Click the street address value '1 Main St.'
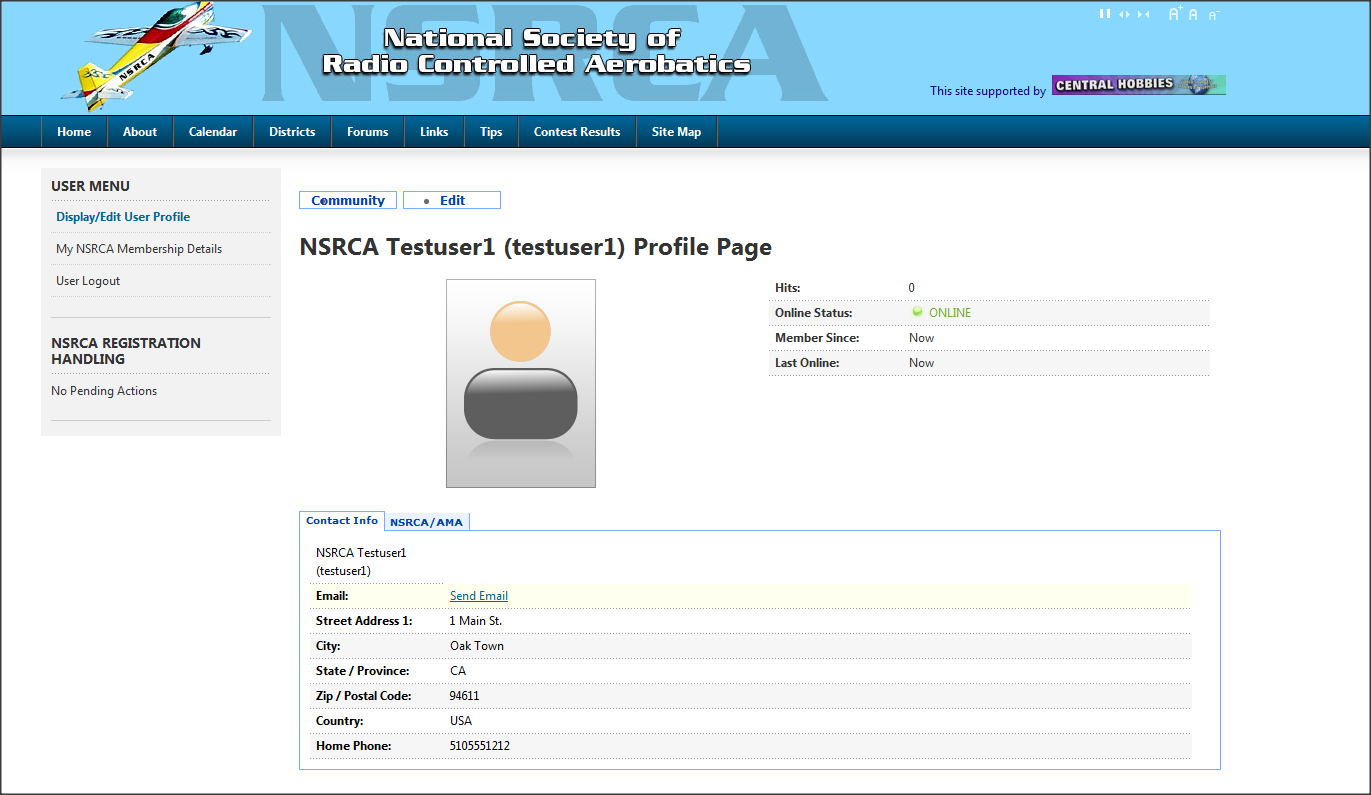Image resolution: width=1371 pixels, height=795 pixels. click(476, 621)
